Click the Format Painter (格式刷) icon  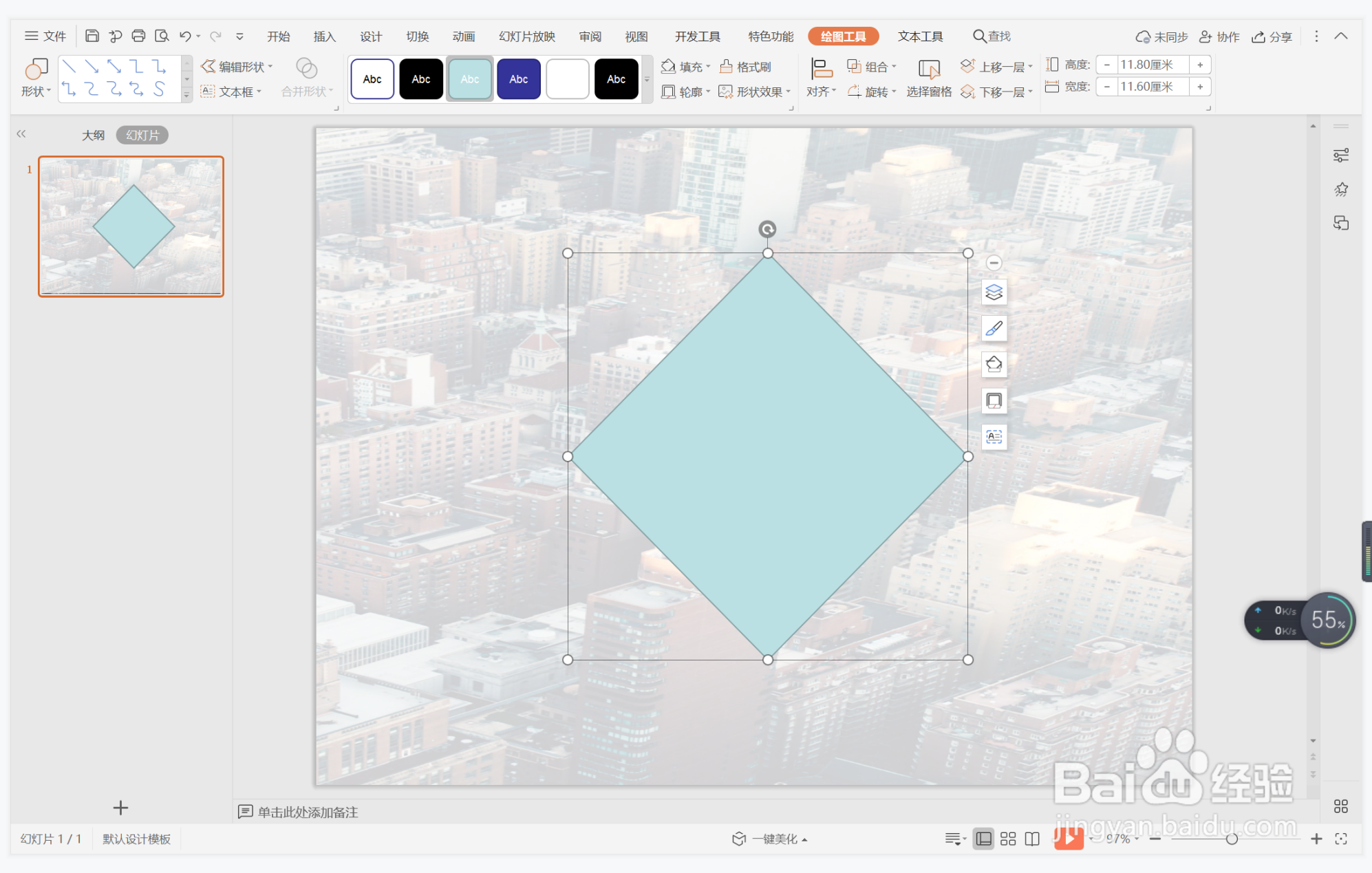(745, 67)
